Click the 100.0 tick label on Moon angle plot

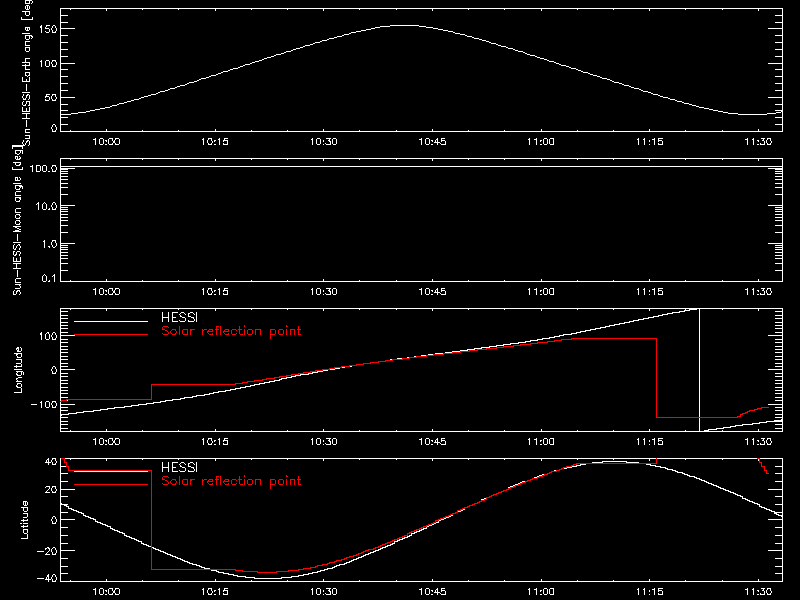coord(43,168)
